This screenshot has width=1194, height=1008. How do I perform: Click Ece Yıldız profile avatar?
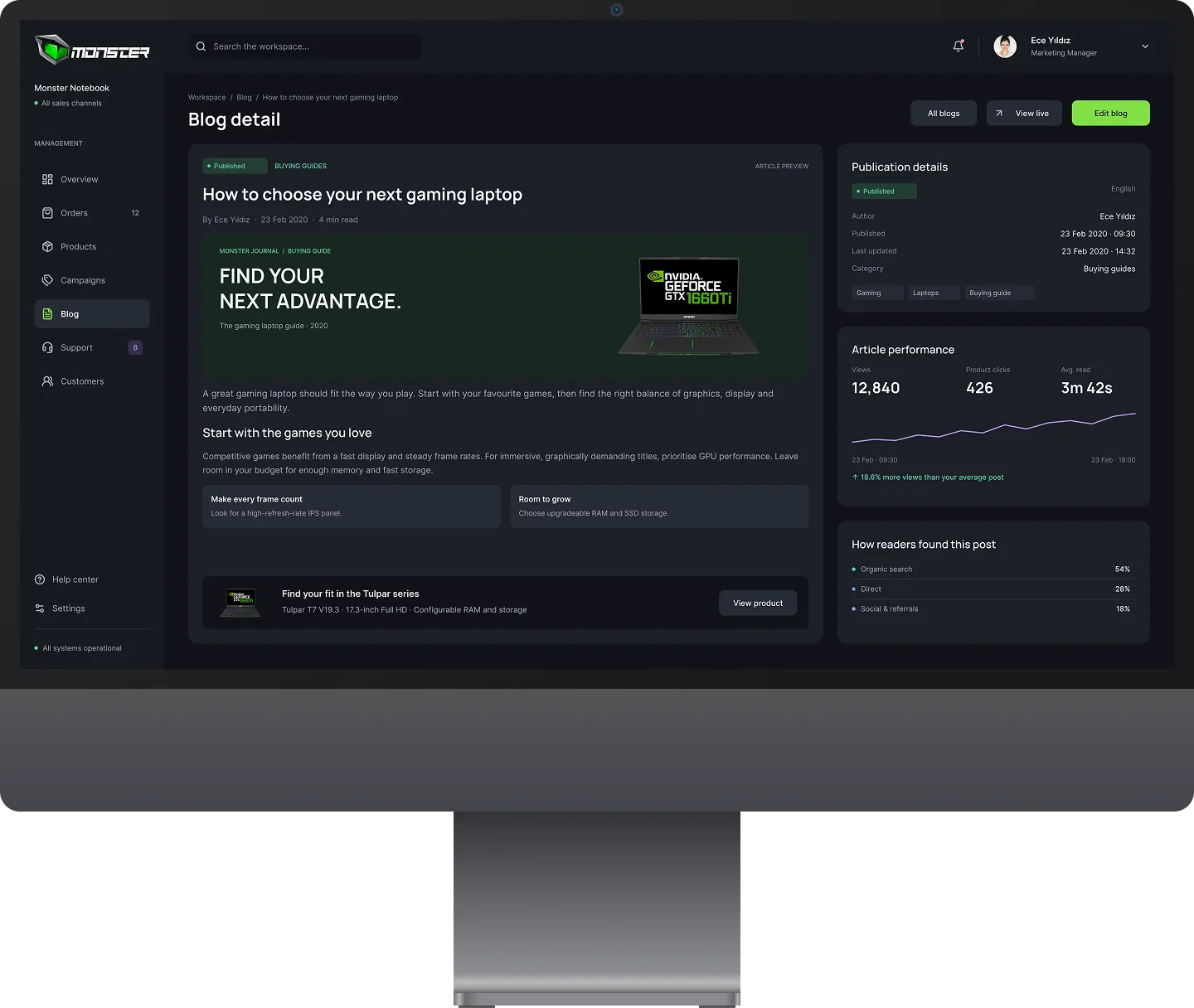(x=1005, y=46)
